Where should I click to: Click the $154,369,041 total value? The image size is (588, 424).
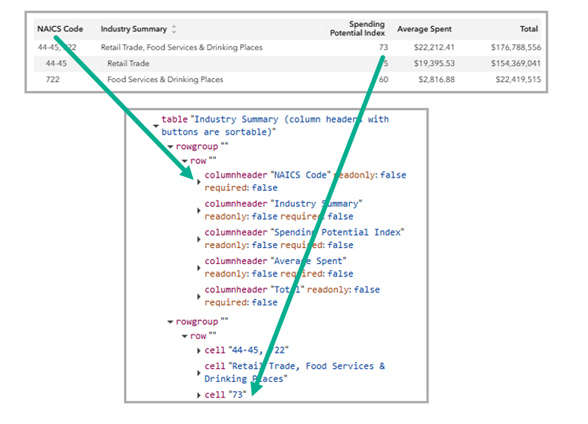coord(516,63)
